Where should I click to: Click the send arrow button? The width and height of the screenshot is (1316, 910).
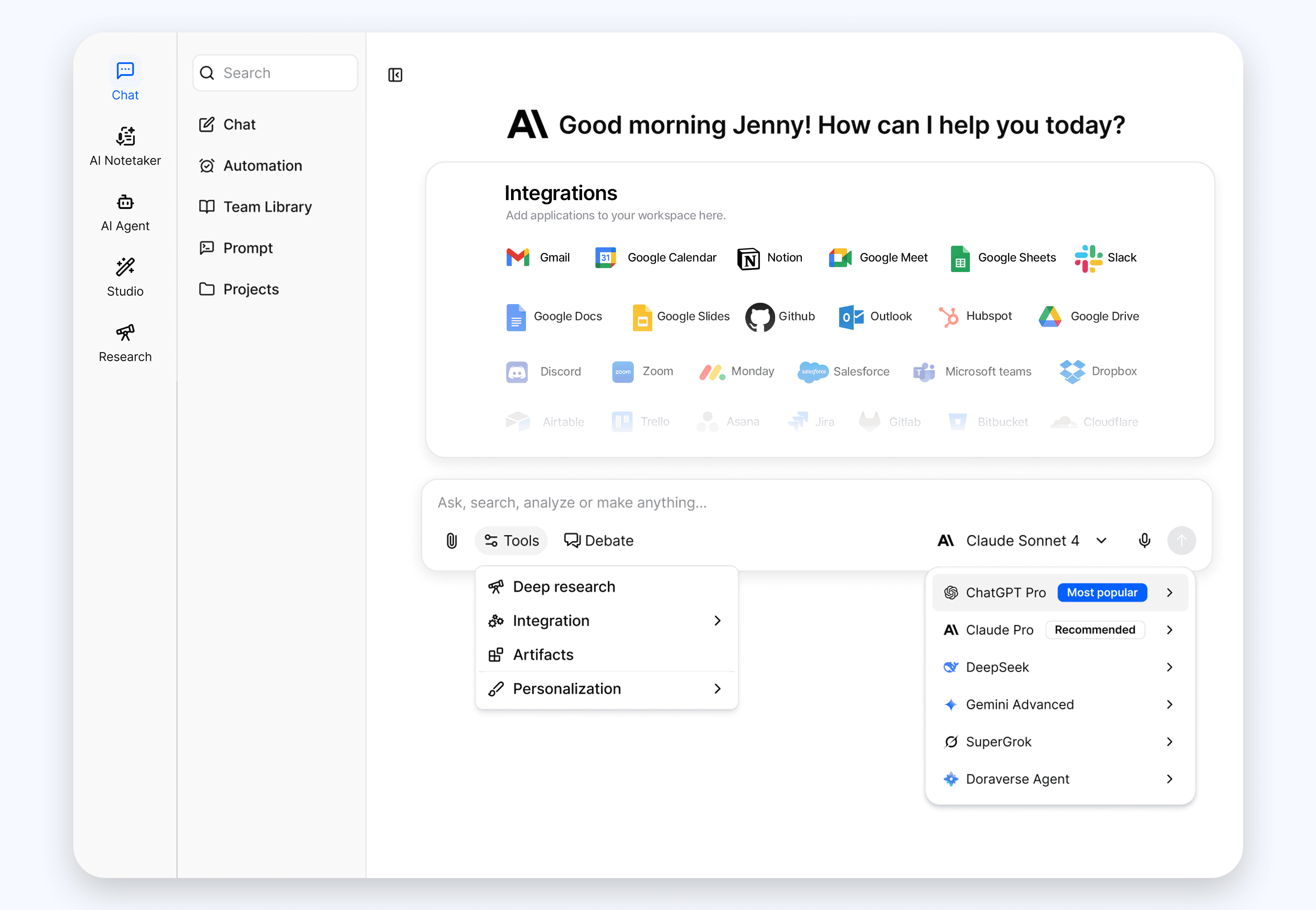point(1181,541)
